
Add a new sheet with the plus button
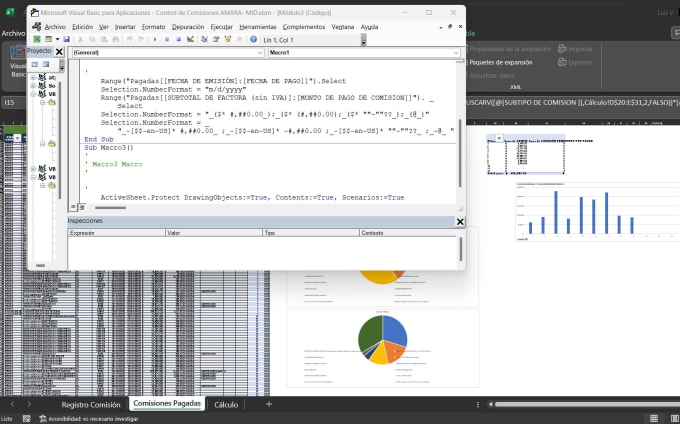(269, 404)
